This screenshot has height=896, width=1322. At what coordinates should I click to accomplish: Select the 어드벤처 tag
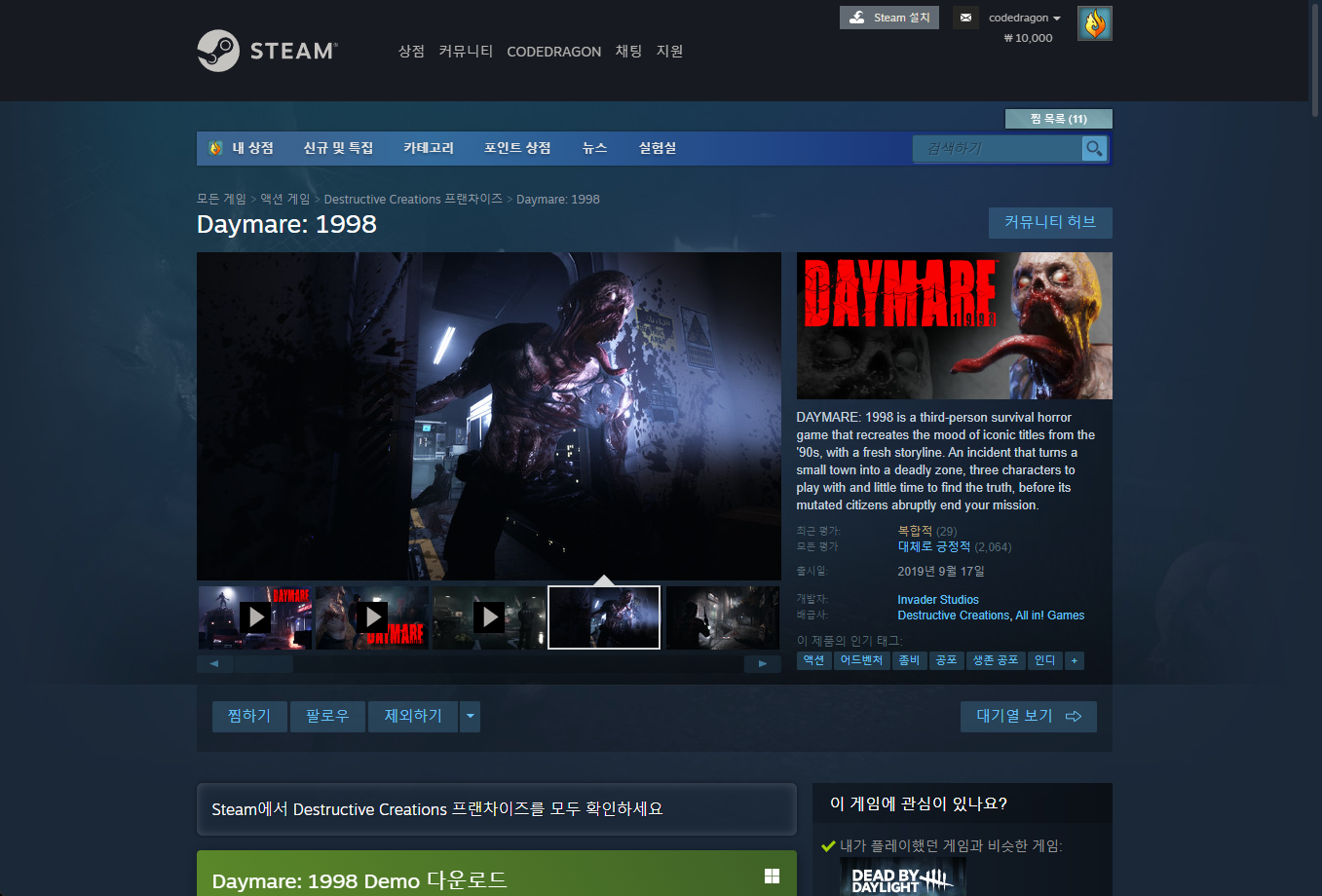coord(861,660)
